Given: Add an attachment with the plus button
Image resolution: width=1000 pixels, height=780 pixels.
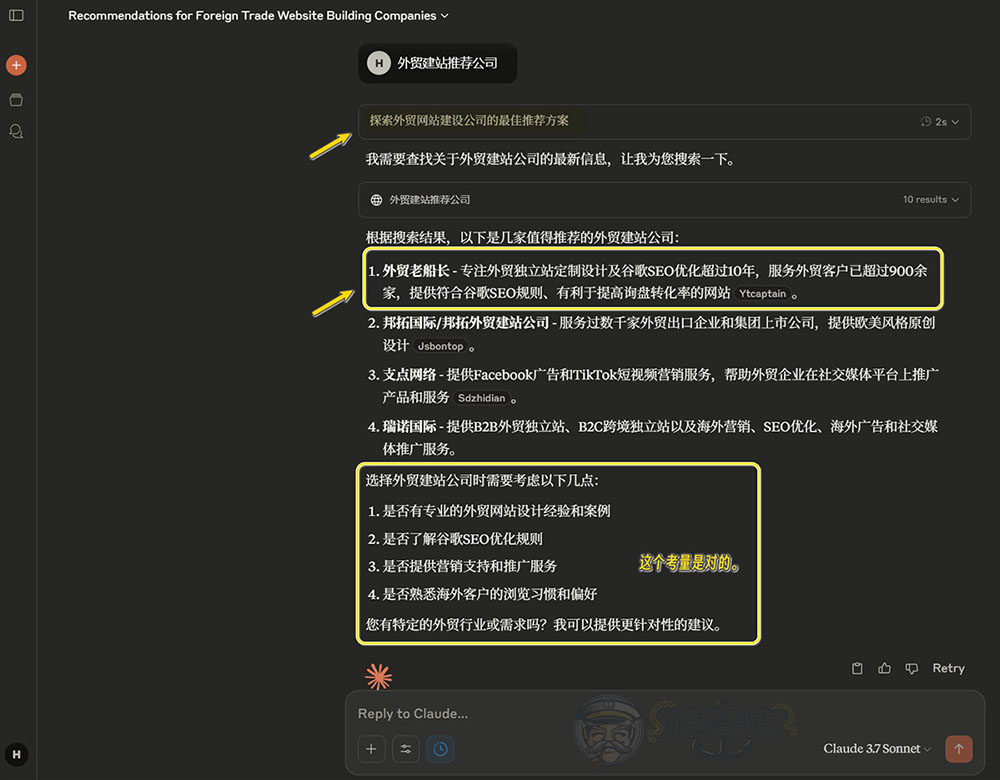Looking at the screenshot, I should click(371, 749).
